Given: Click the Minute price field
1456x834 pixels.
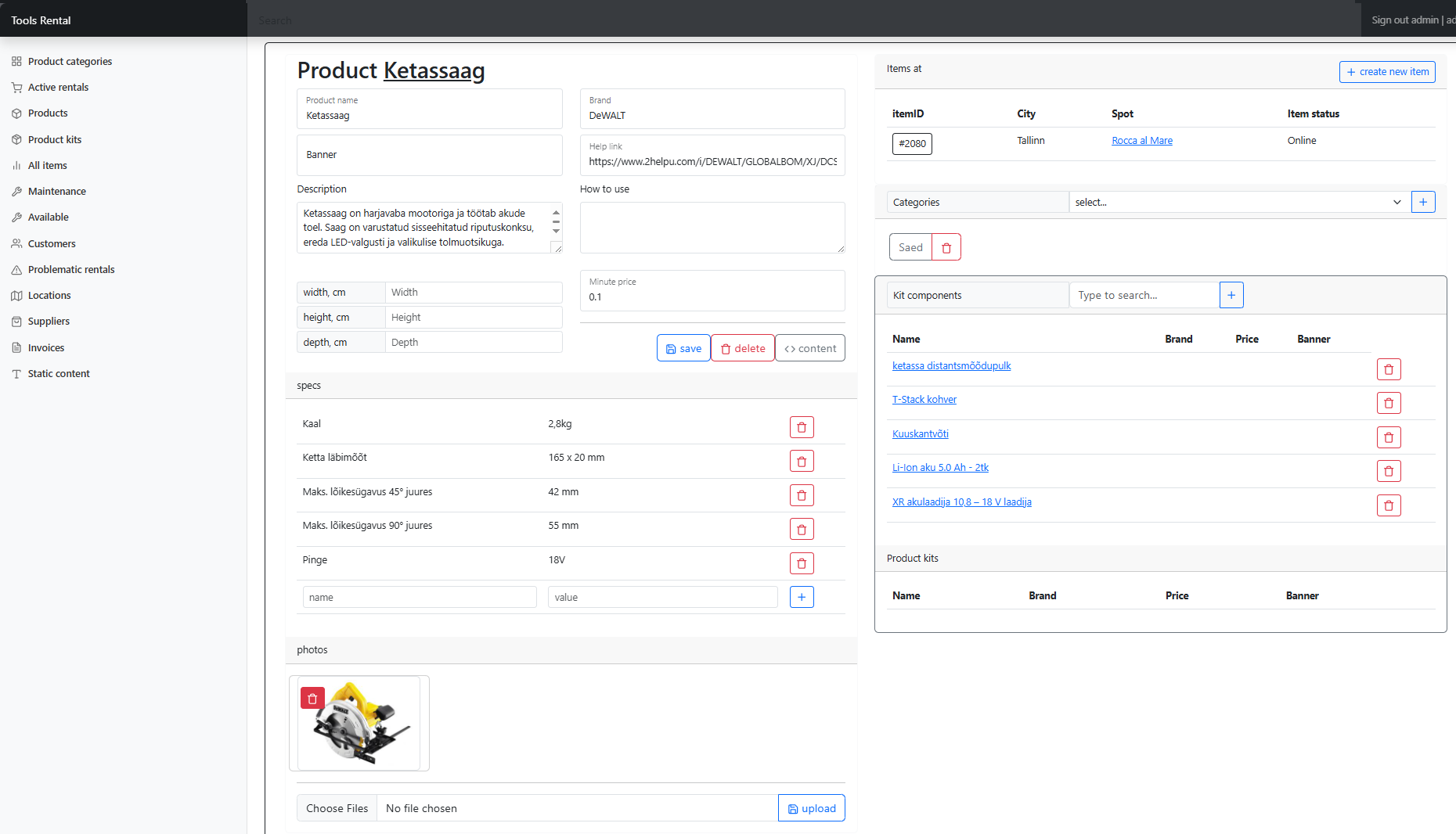Looking at the screenshot, I should (x=712, y=297).
